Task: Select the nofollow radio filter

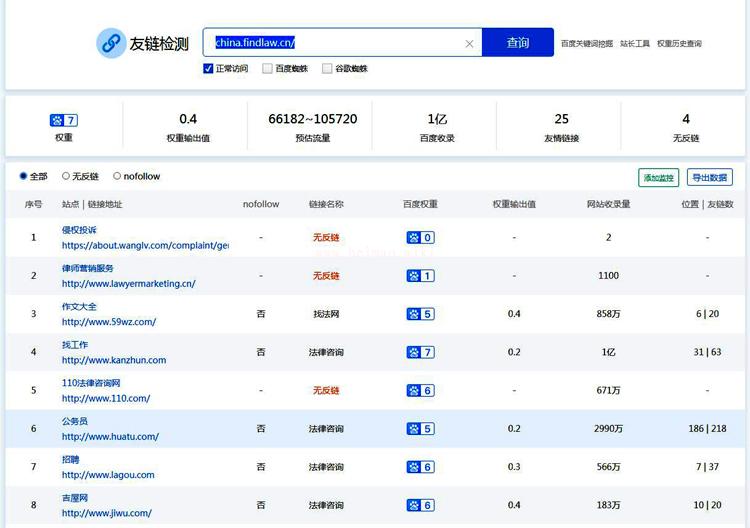Action: coord(117,176)
